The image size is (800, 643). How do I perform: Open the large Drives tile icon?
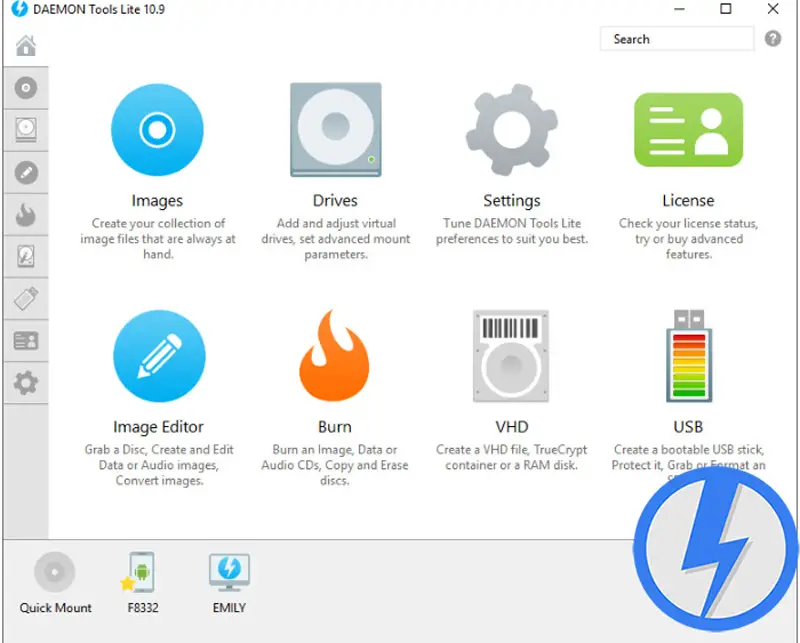pos(335,130)
